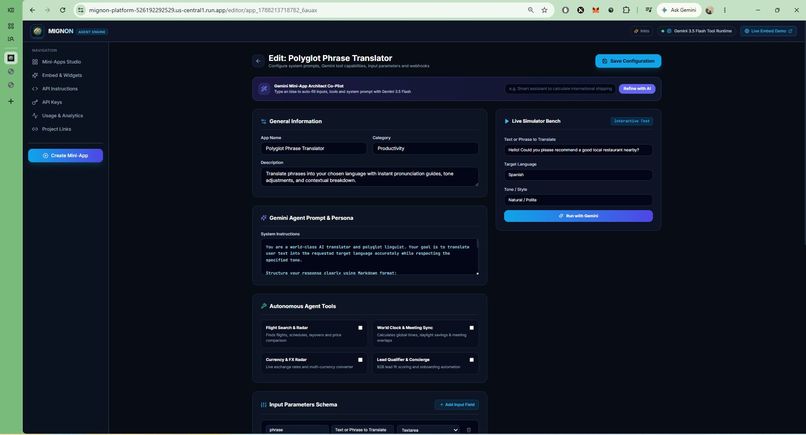806x435 pixels.
Task: Open the Chrome profile avatar
Action: (x=709, y=10)
